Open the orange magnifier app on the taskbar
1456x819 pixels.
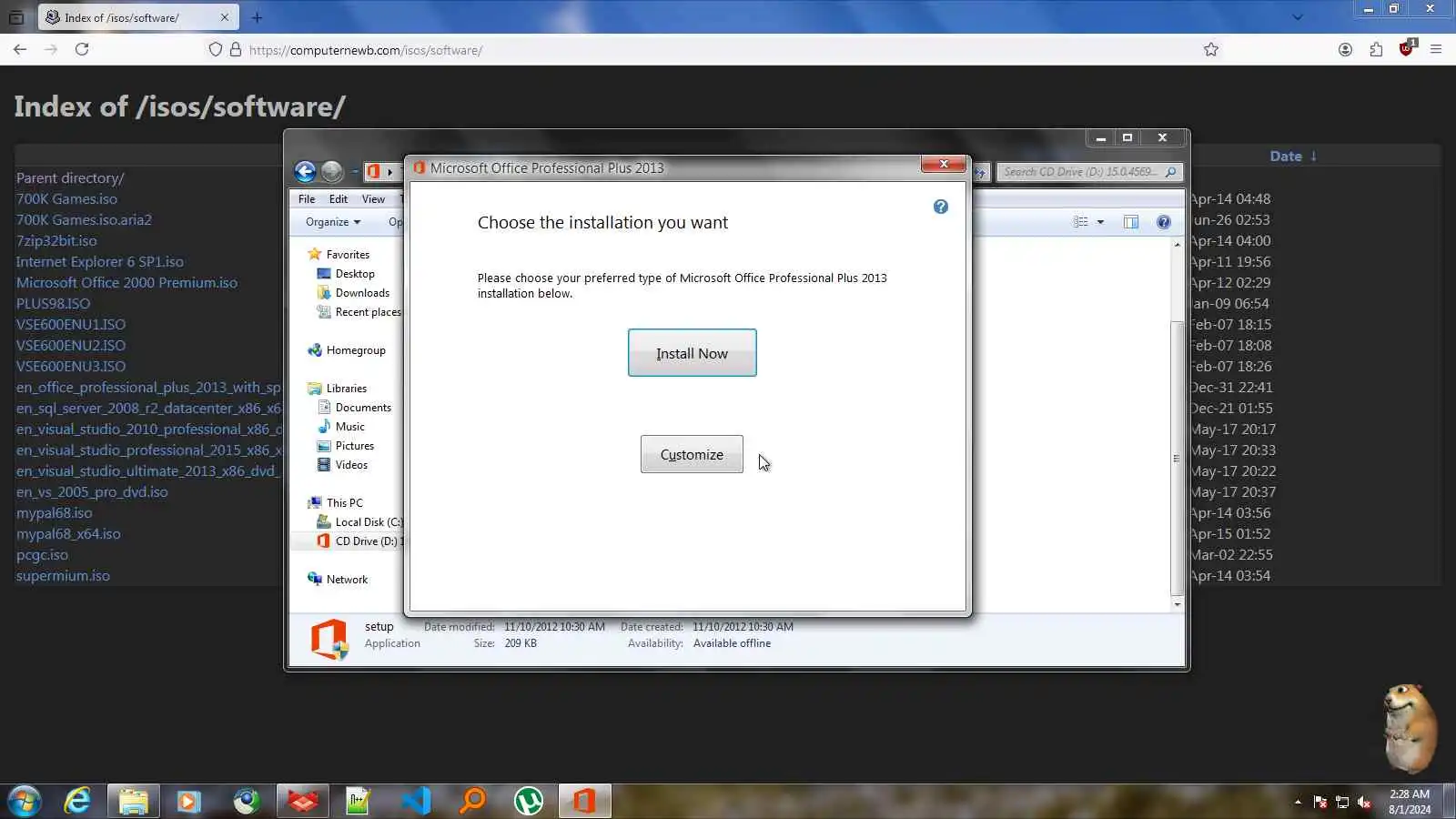472,802
